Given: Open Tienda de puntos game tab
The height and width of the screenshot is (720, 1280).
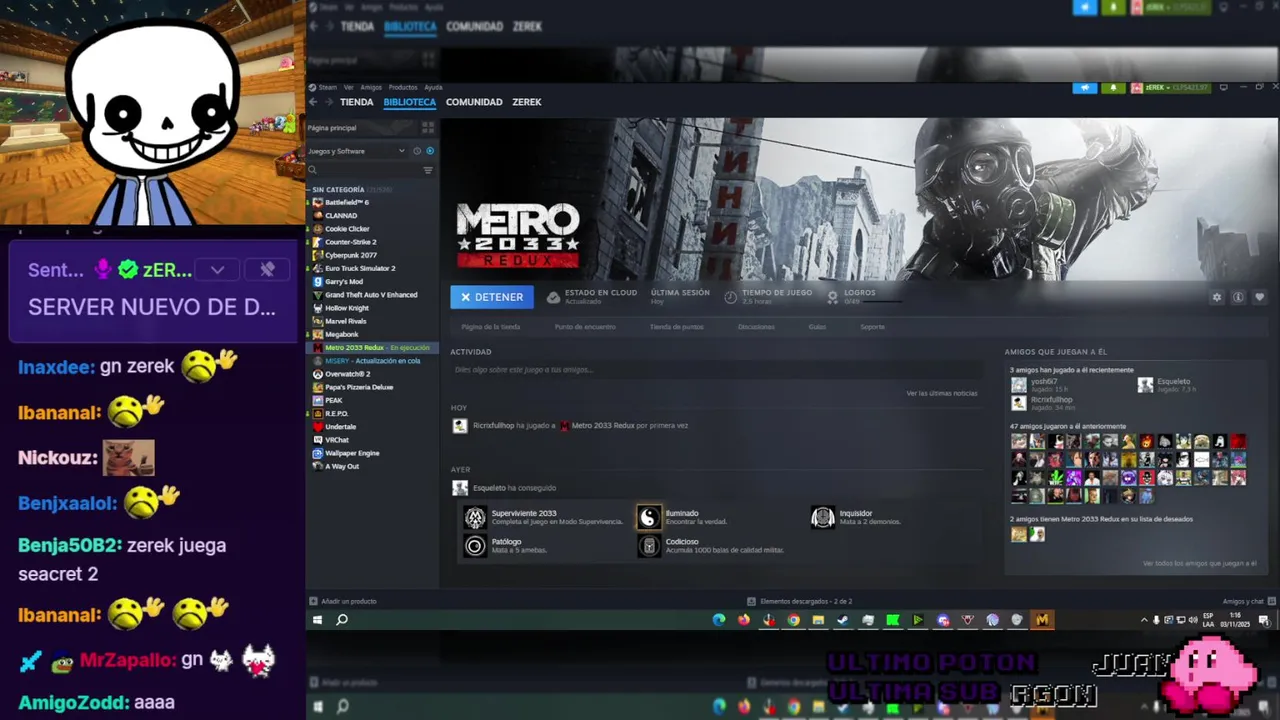Looking at the screenshot, I should pos(676,327).
